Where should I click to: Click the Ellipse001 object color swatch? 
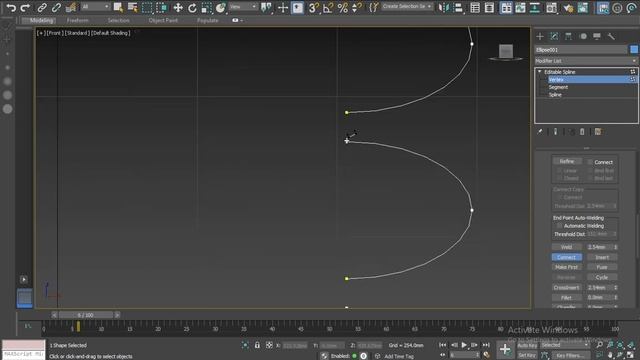coord(634,49)
